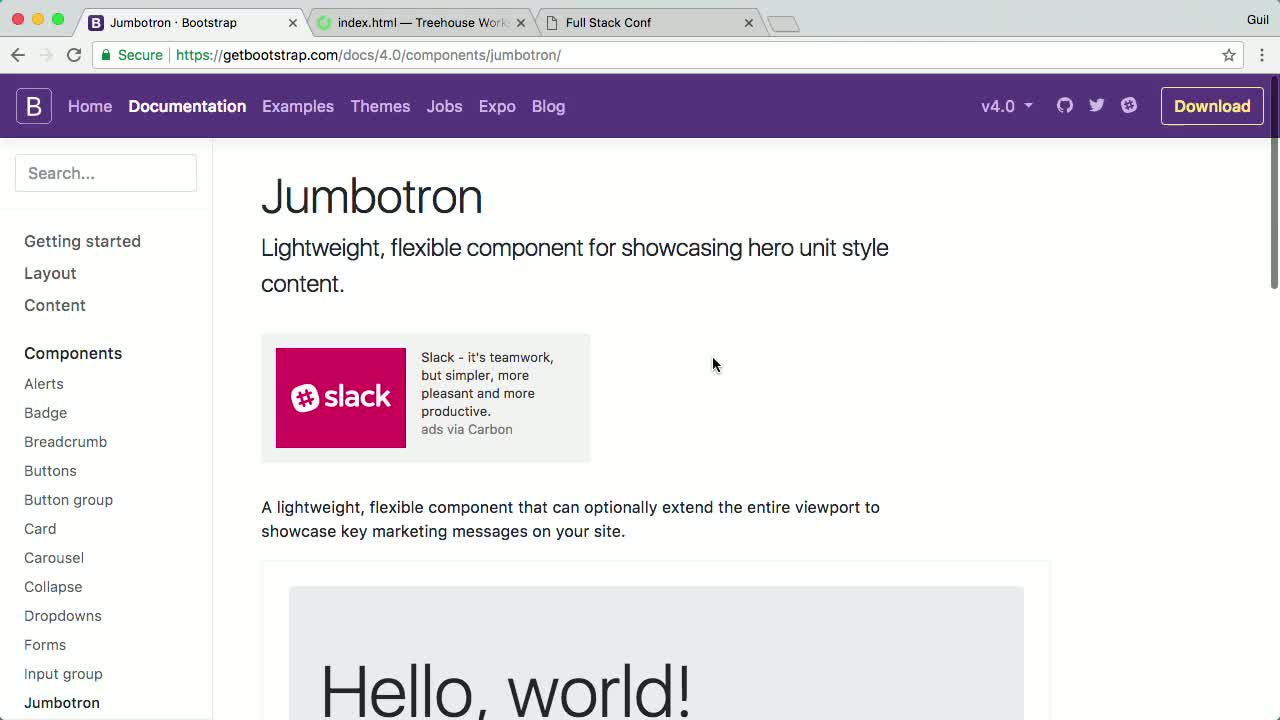Open the Home nav link
The height and width of the screenshot is (720, 1280).
point(90,106)
